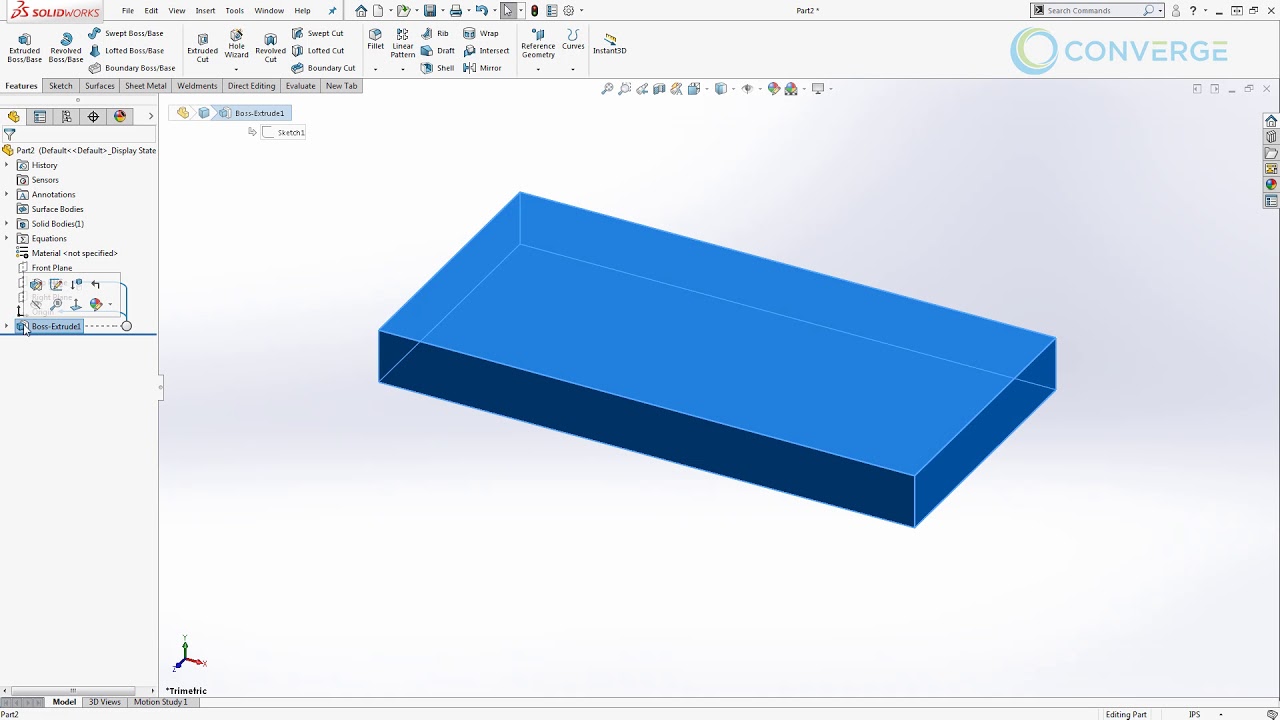
Task: Open dropdown arrow under Linear Pattern
Action: click(x=403, y=69)
